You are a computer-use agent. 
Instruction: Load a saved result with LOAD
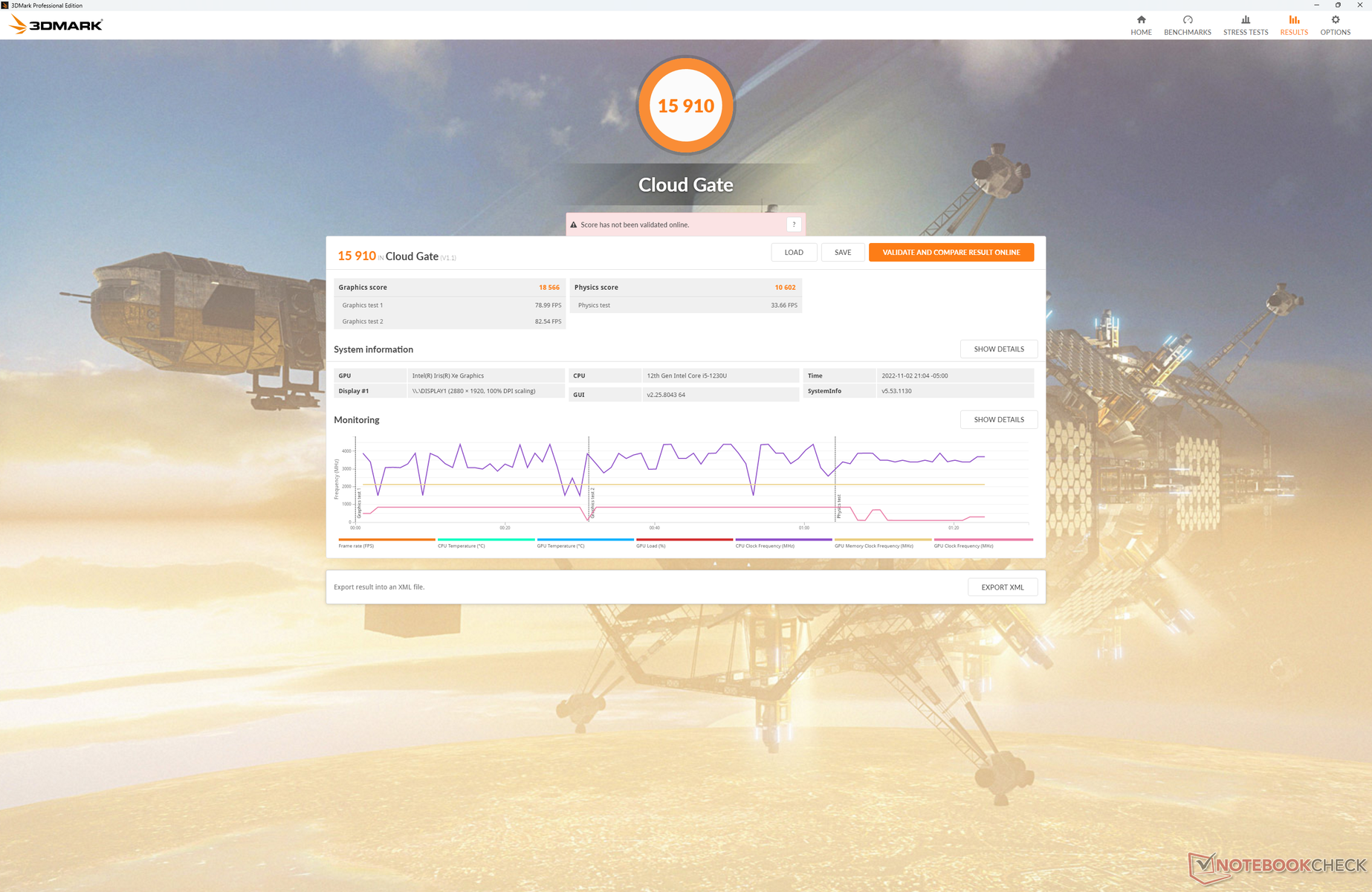[x=794, y=252]
